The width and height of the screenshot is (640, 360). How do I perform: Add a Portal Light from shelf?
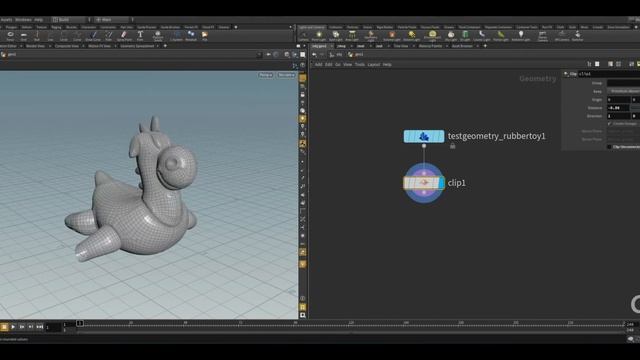501,36
